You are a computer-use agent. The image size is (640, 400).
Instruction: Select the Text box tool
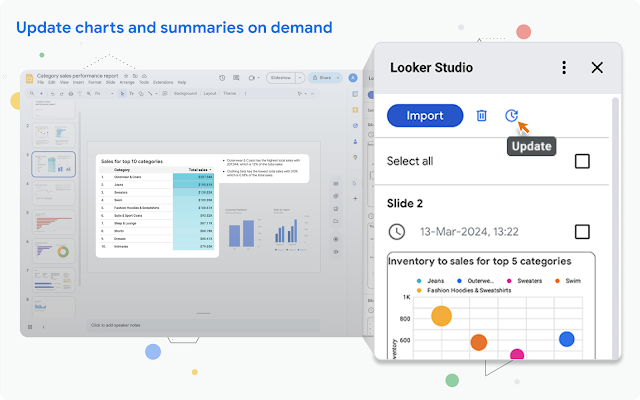[x=131, y=93]
